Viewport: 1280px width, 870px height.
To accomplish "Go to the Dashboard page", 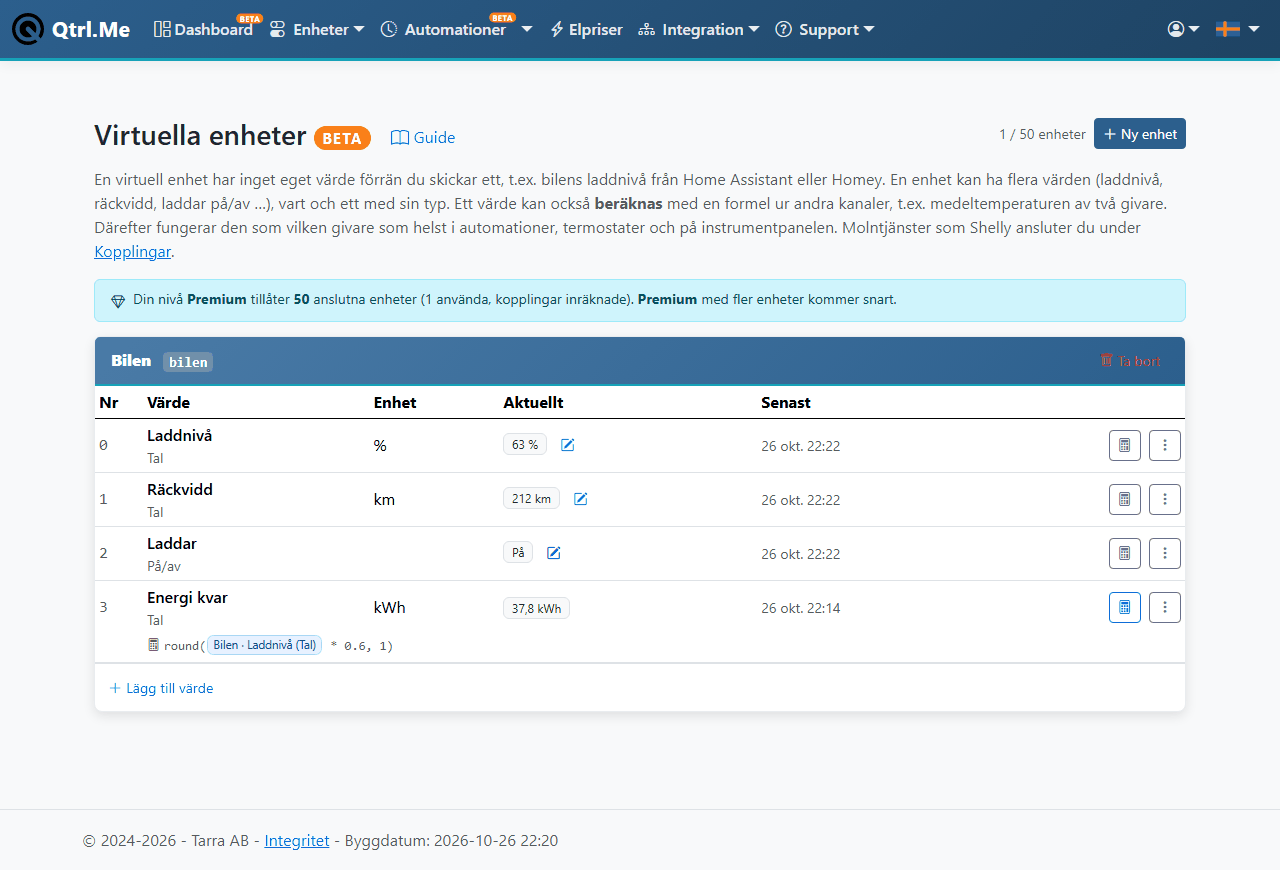I will click(203, 30).
